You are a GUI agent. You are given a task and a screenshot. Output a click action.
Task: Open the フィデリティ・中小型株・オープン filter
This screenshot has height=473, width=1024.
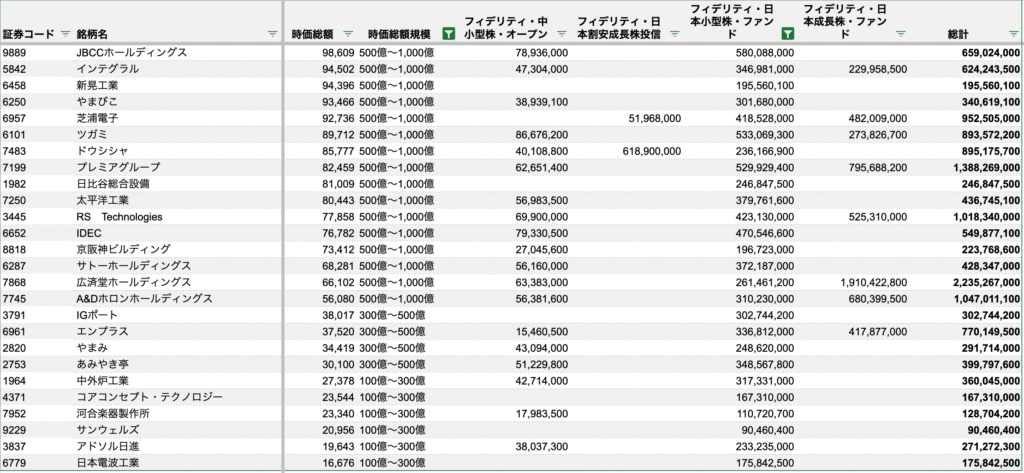point(562,33)
